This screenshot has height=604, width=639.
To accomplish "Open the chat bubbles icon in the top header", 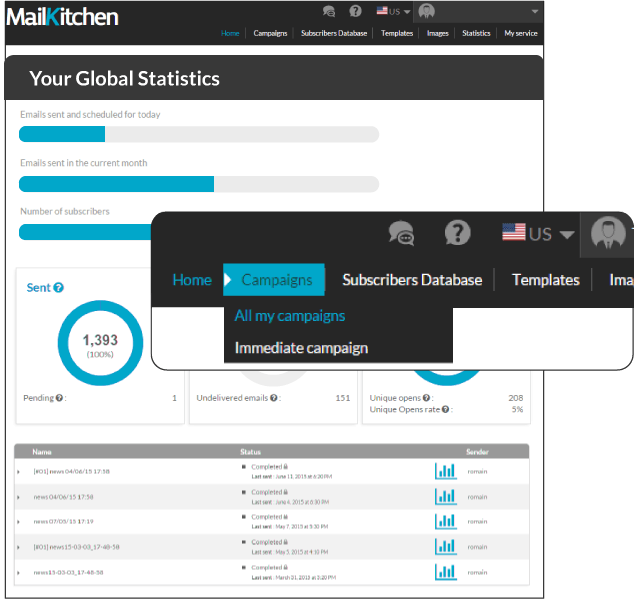I will pyautogui.click(x=328, y=11).
